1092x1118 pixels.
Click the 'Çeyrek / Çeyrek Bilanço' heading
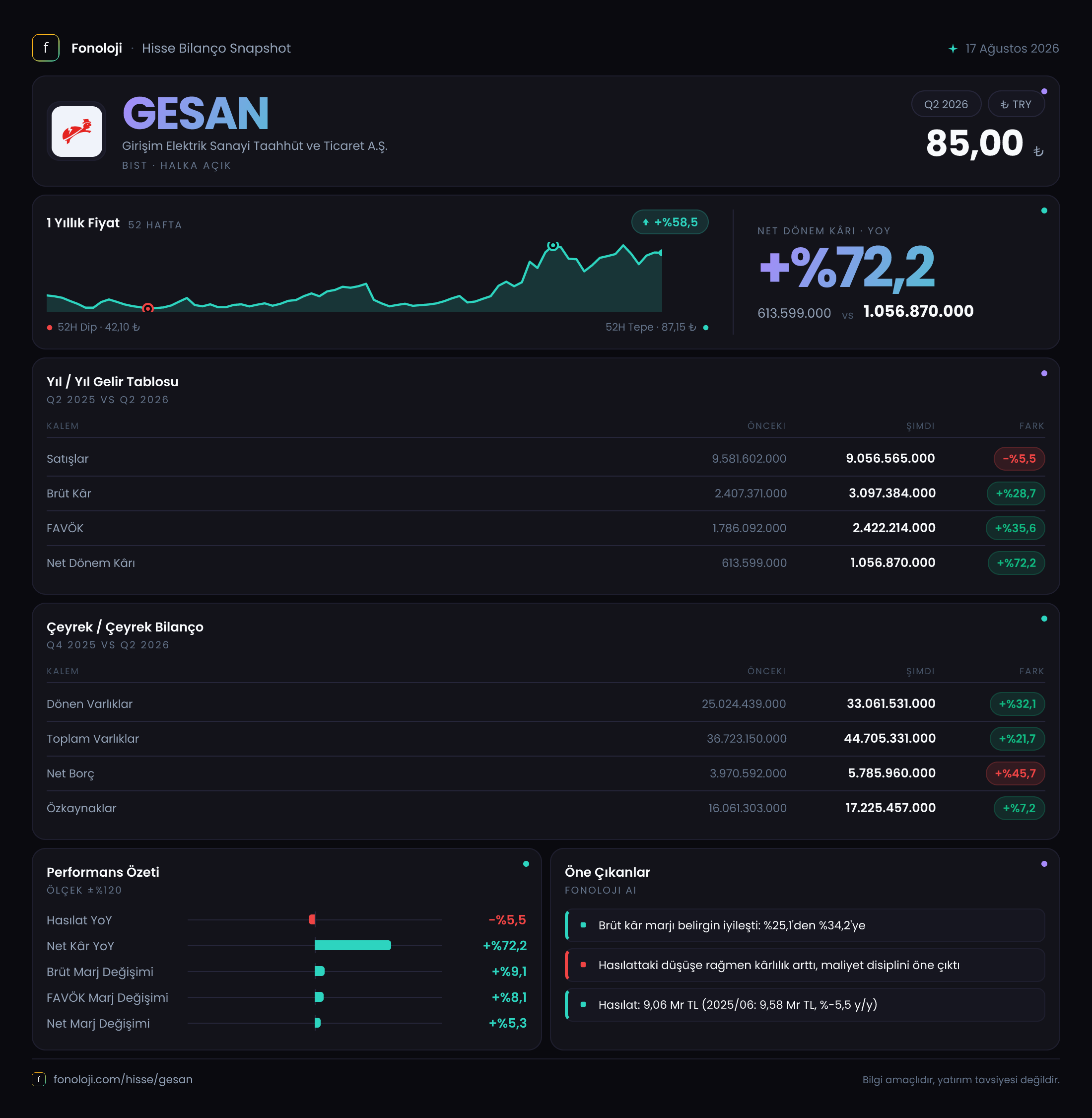[125, 627]
